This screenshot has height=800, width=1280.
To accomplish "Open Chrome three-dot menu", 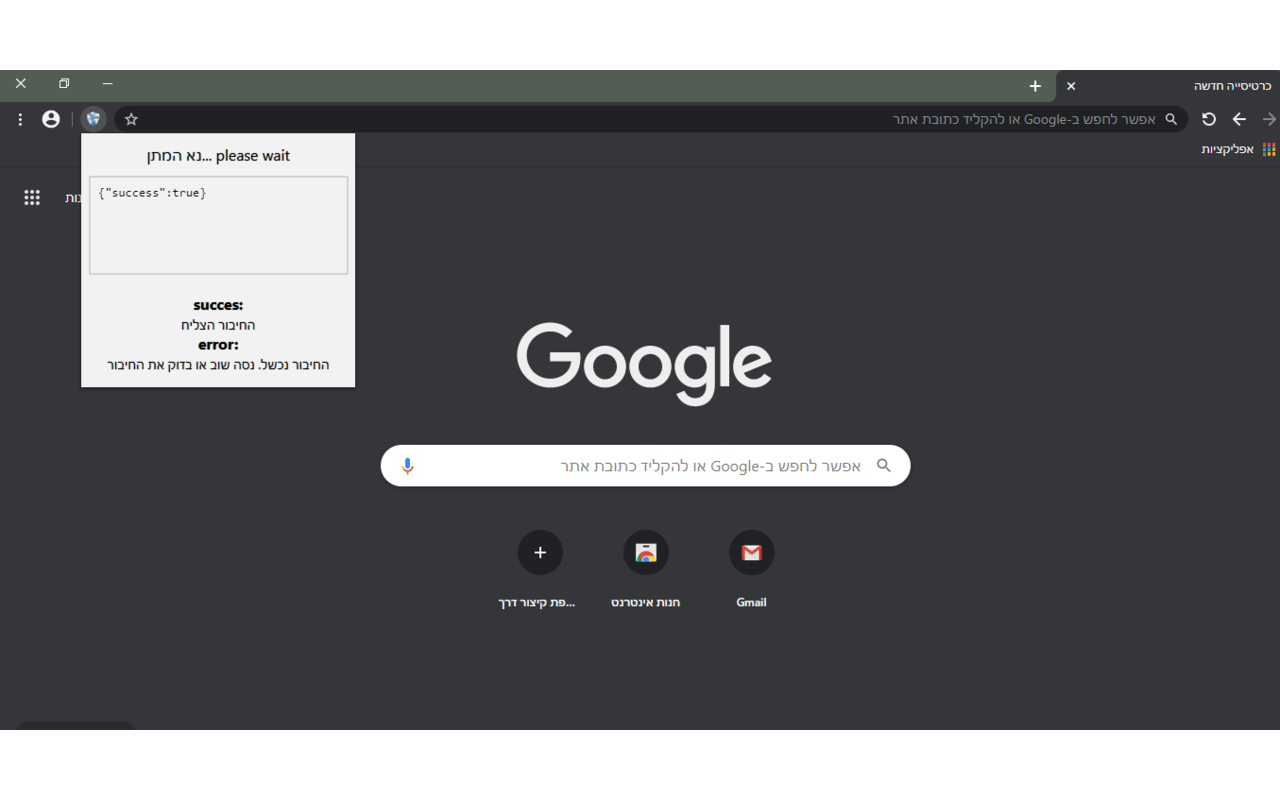I will (20, 119).
